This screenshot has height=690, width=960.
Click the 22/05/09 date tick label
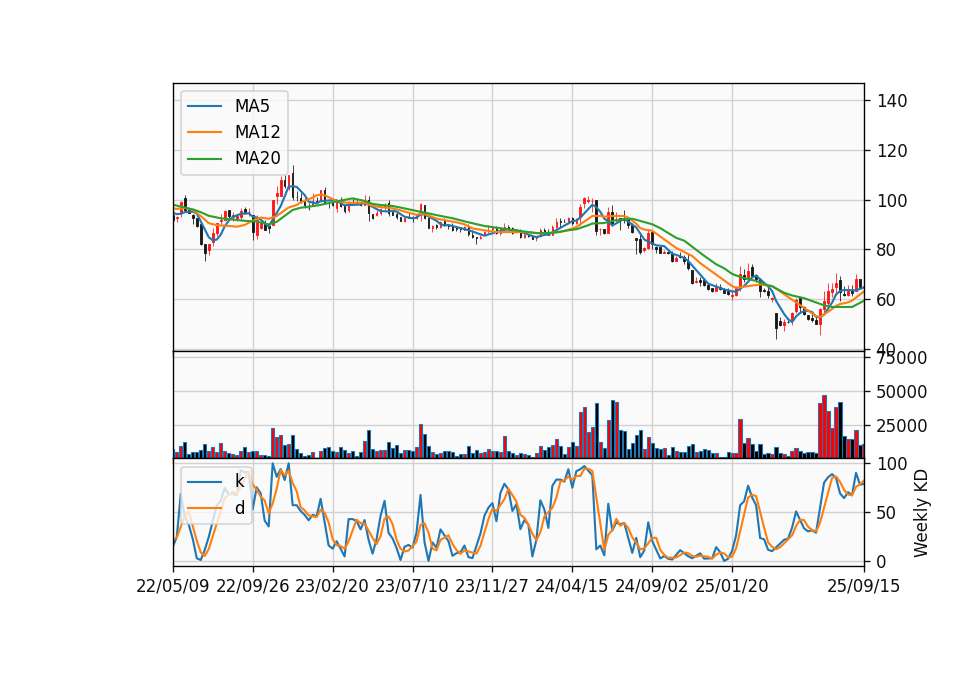pyautogui.click(x=173, y=586)
